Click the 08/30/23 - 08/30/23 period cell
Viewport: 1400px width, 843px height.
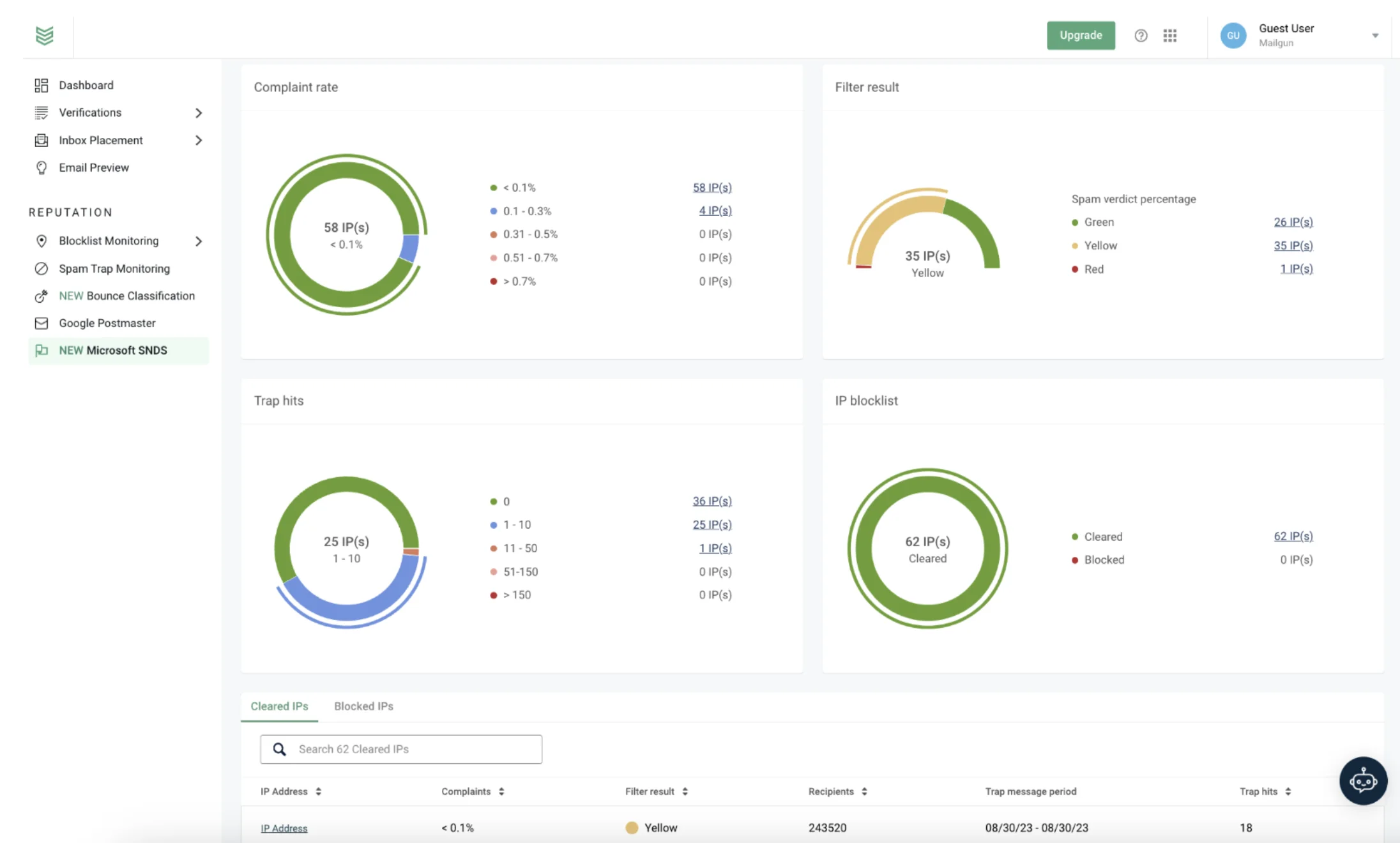coord(1037,828)
